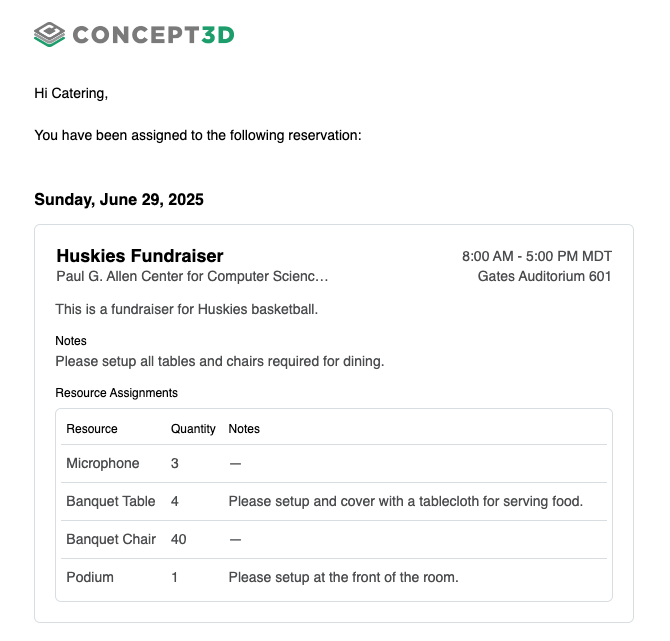Open the Huskies Fundraiser event title
670x641 pixels.
click(x=140, y=256)
